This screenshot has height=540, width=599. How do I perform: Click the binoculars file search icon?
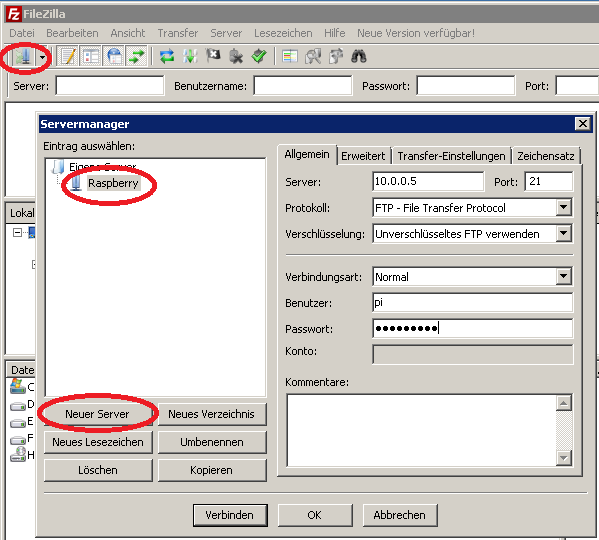tap(359, 57)
